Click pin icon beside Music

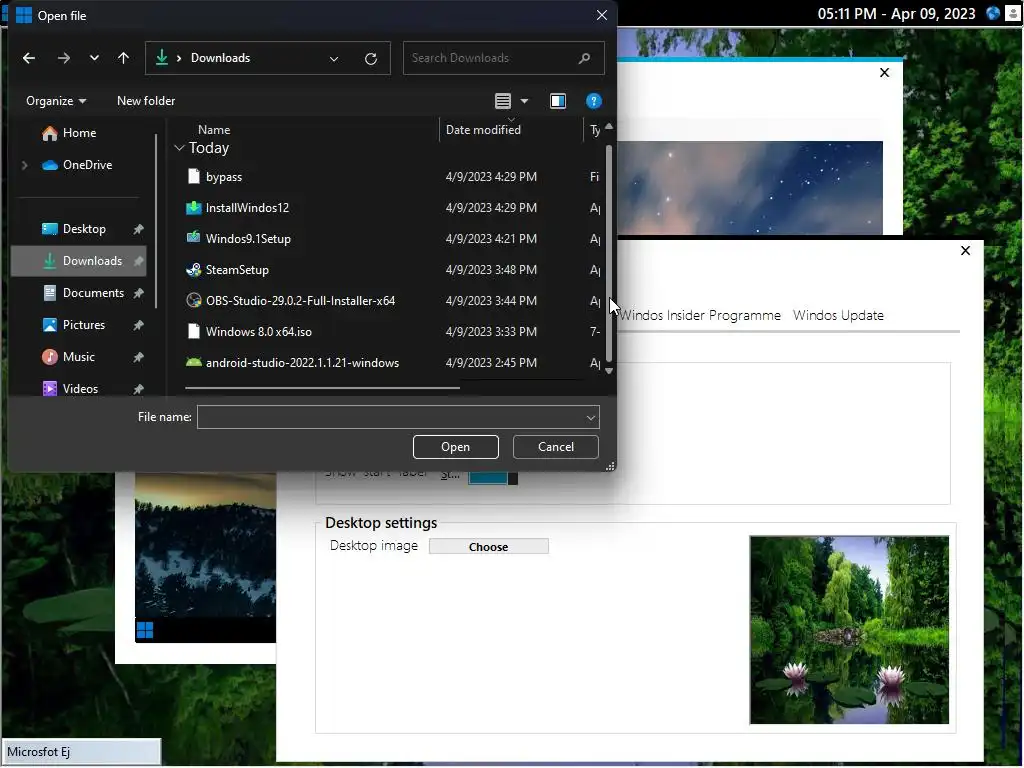[x=138, y=357]
